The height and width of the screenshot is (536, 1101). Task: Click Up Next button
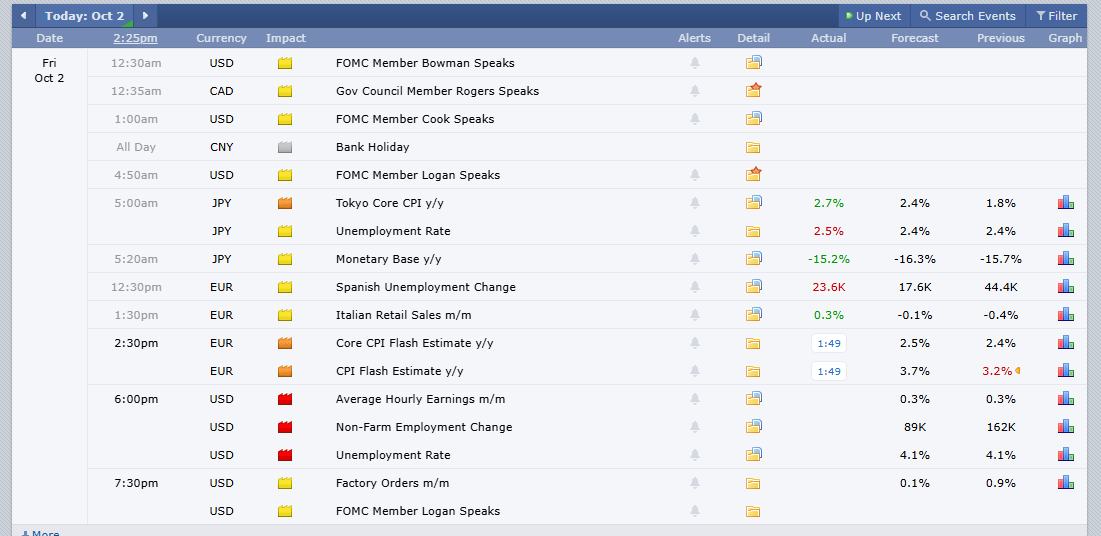click(x=873, y=15)
